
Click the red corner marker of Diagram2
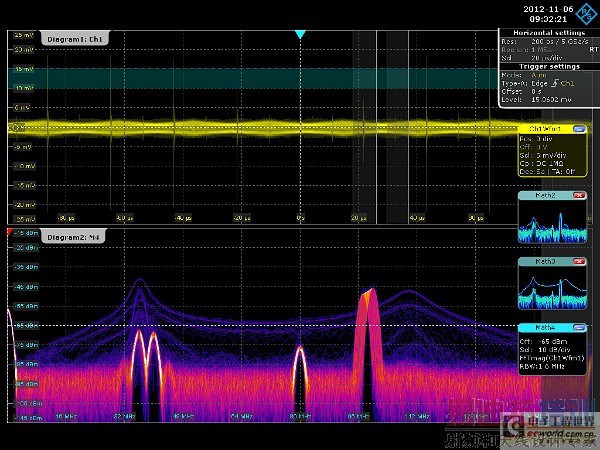[x=10, y=232]
